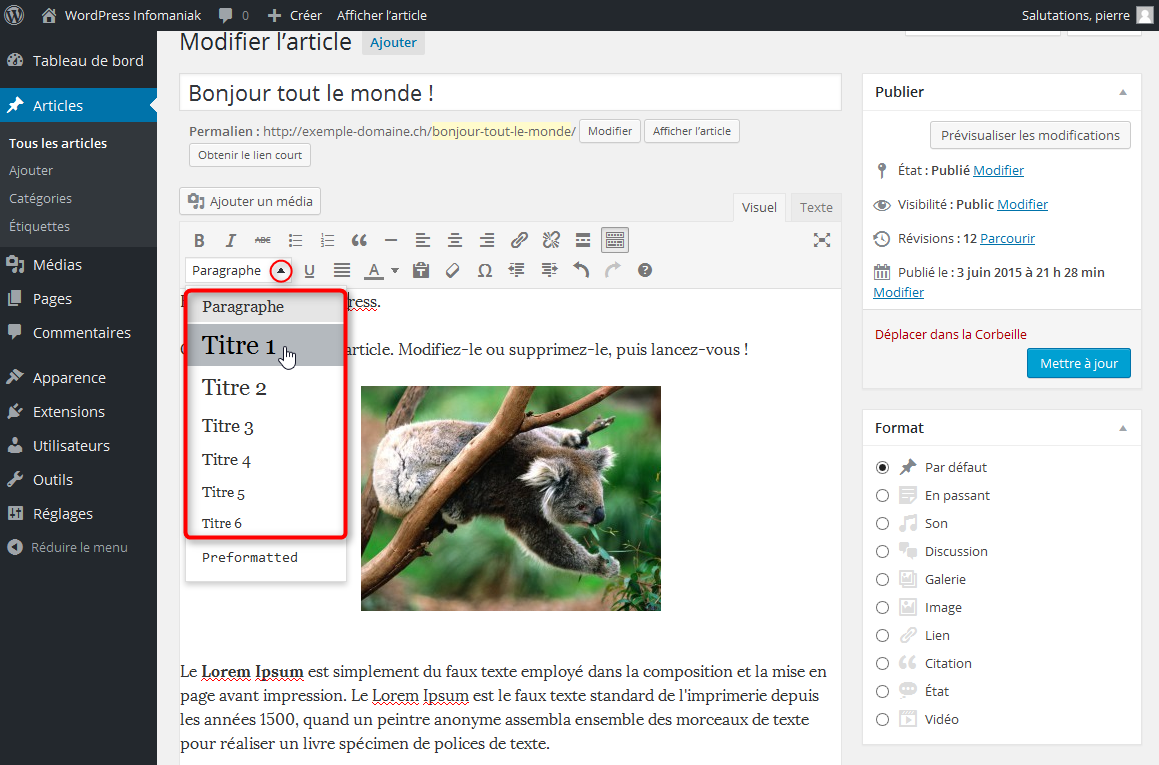Click the Mettre à jour button

(x=1078, y=363)
